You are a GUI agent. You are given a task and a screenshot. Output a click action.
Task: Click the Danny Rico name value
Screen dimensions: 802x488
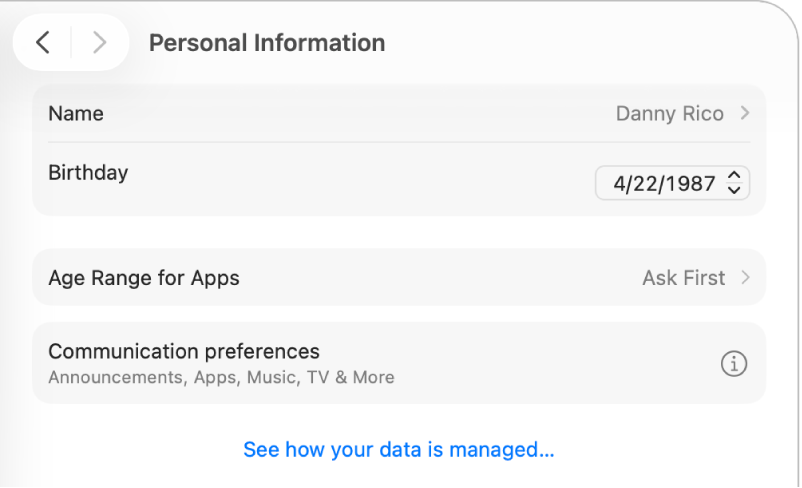669,114
